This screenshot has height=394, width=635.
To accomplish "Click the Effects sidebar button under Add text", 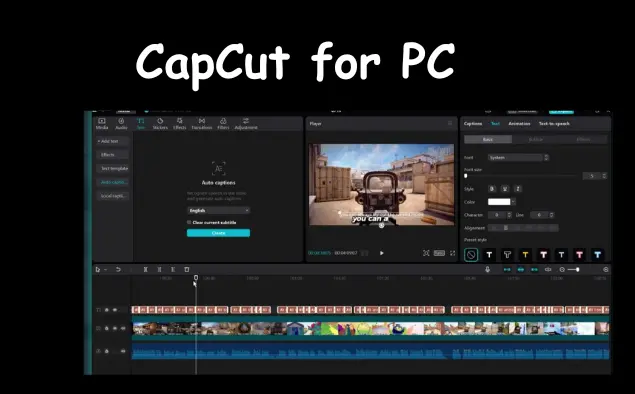I will tap(113, 155).
